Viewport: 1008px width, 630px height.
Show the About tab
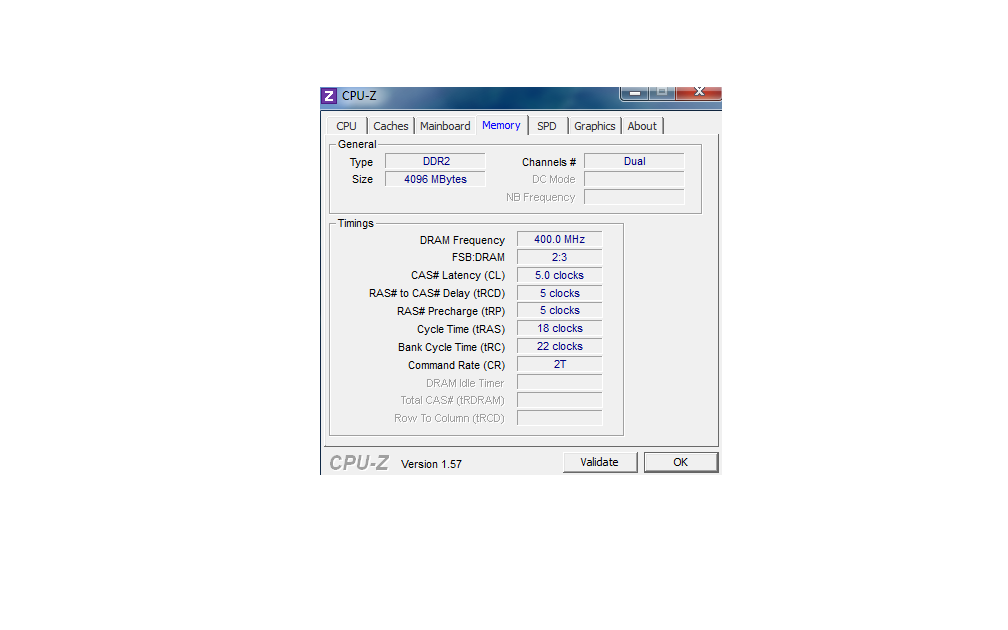coord(642,126)
